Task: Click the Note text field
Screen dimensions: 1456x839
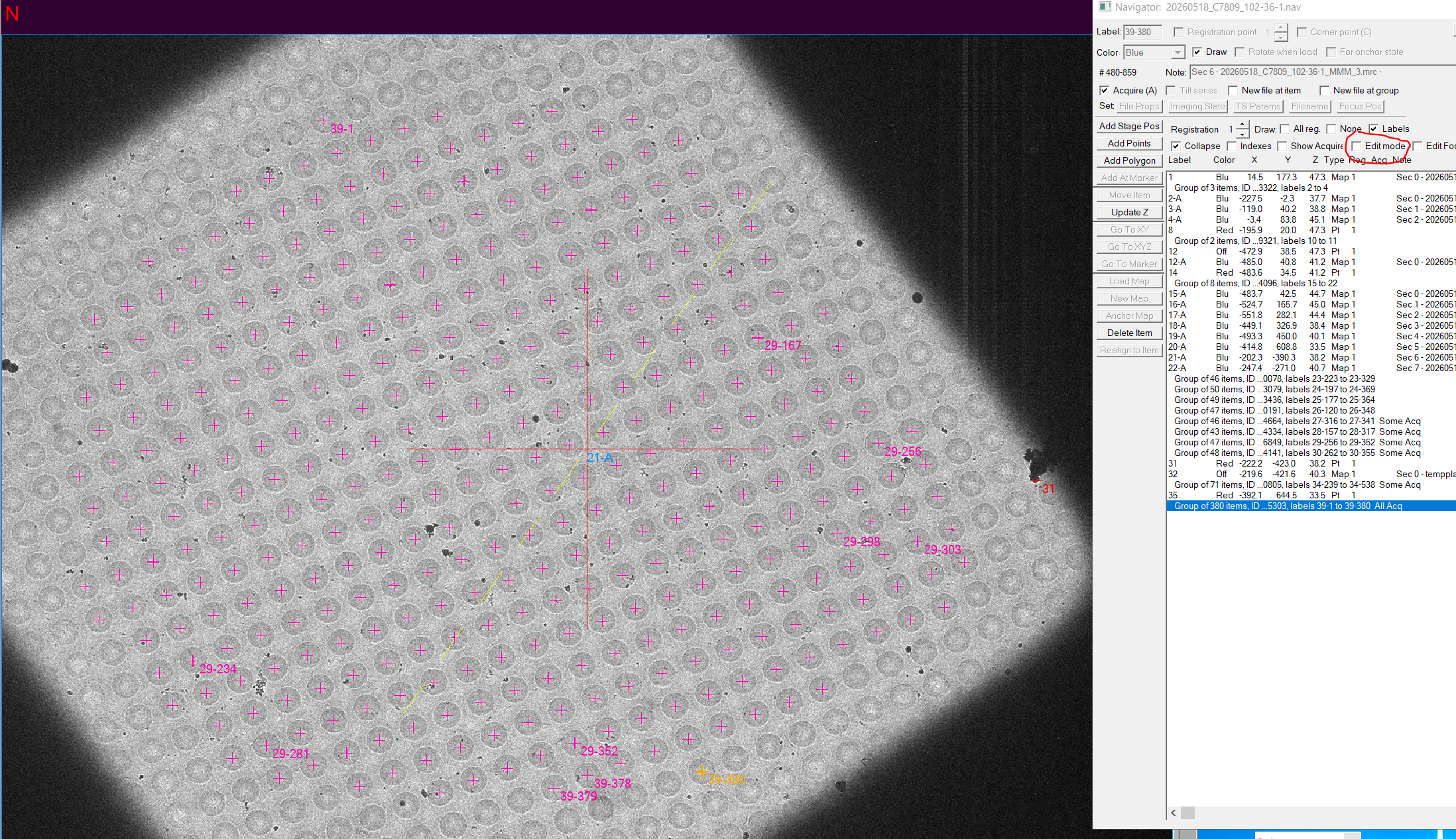Action: click(1322, 72)
